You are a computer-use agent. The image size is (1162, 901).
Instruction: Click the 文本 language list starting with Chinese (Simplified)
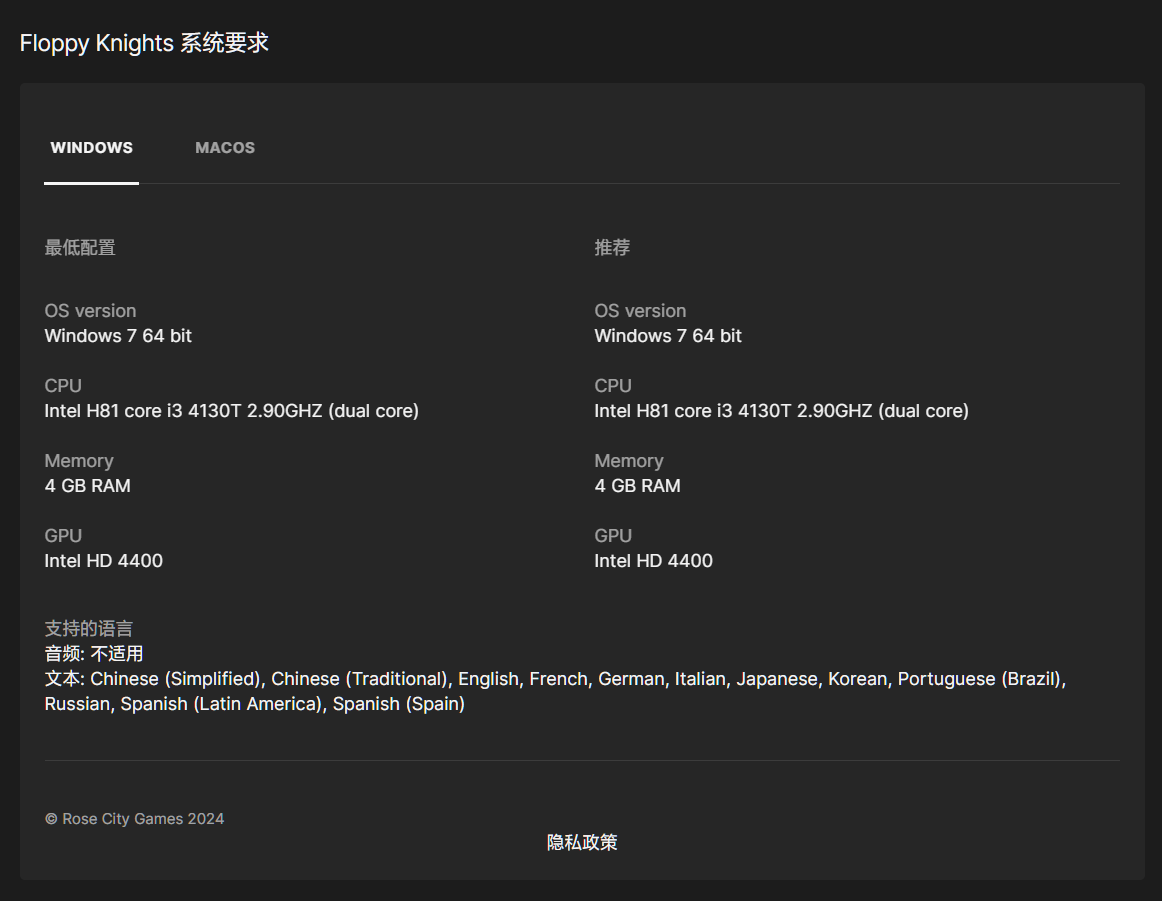(556, 691)
